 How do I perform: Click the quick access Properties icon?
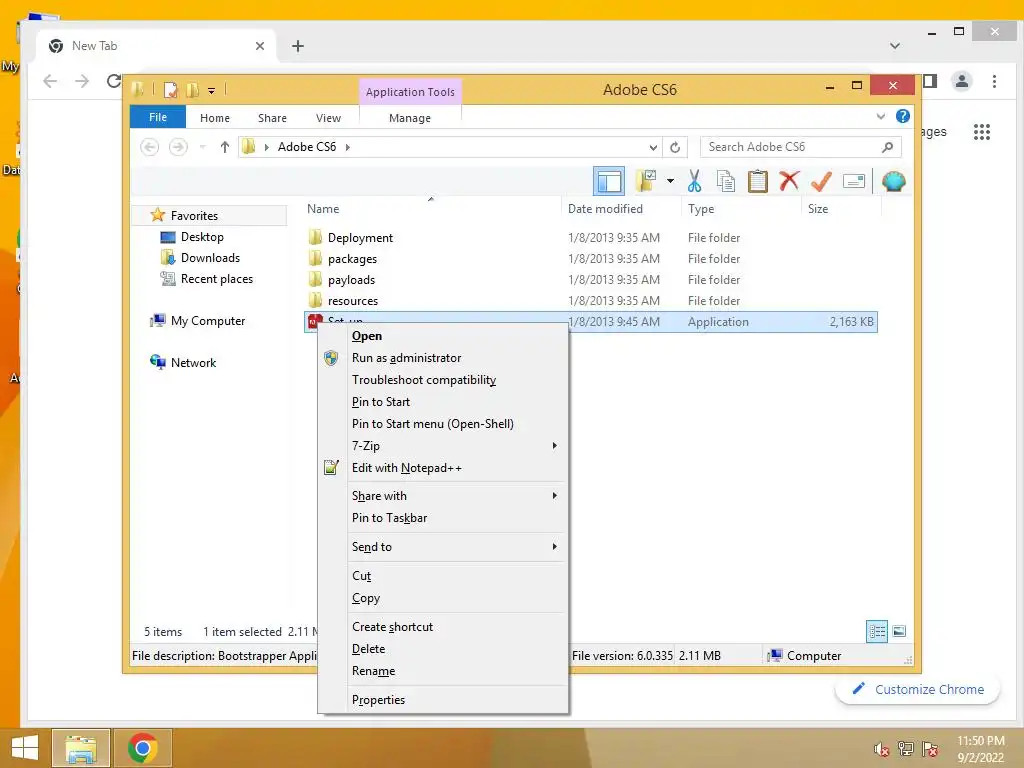[170, 89]
